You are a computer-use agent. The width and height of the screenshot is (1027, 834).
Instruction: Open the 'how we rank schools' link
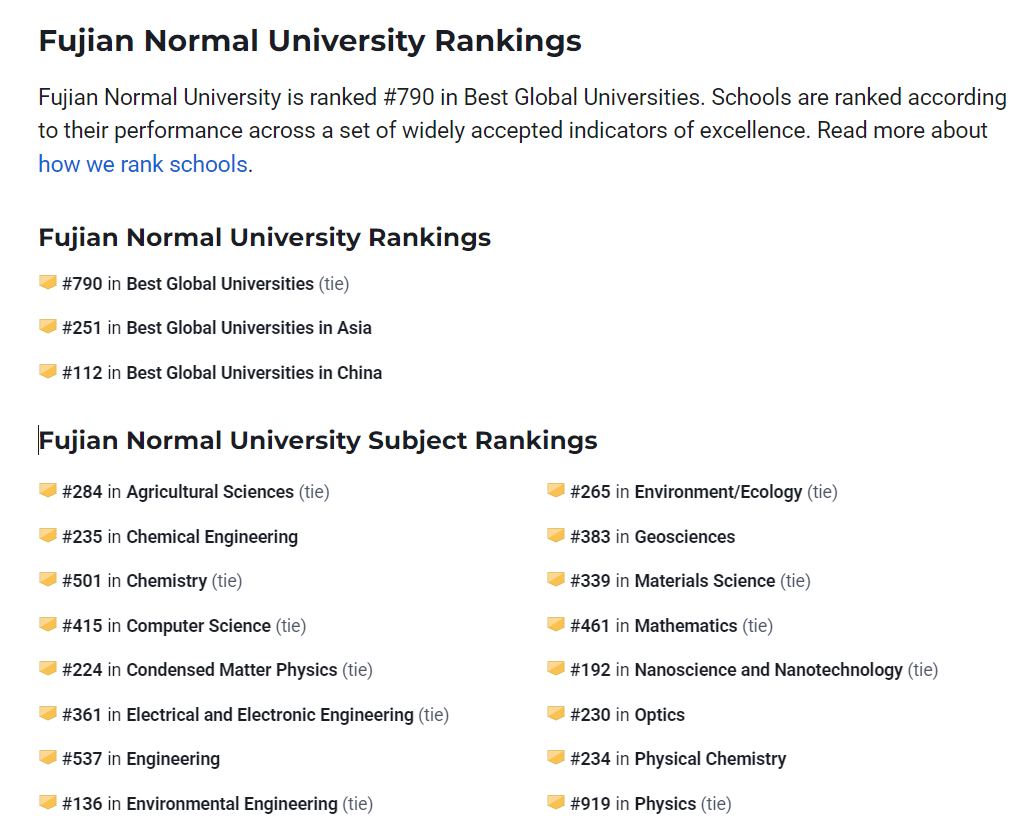coord(143,164)
